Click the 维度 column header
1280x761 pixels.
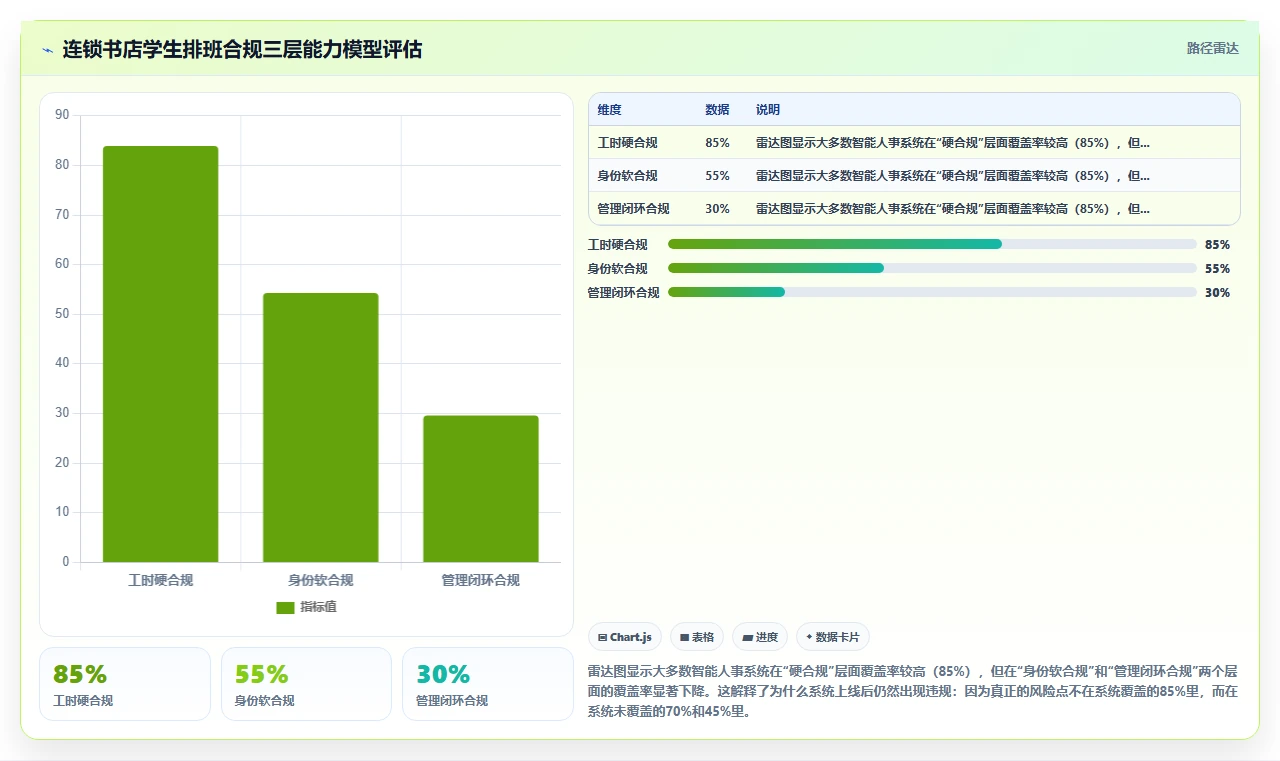coord(610,110)
